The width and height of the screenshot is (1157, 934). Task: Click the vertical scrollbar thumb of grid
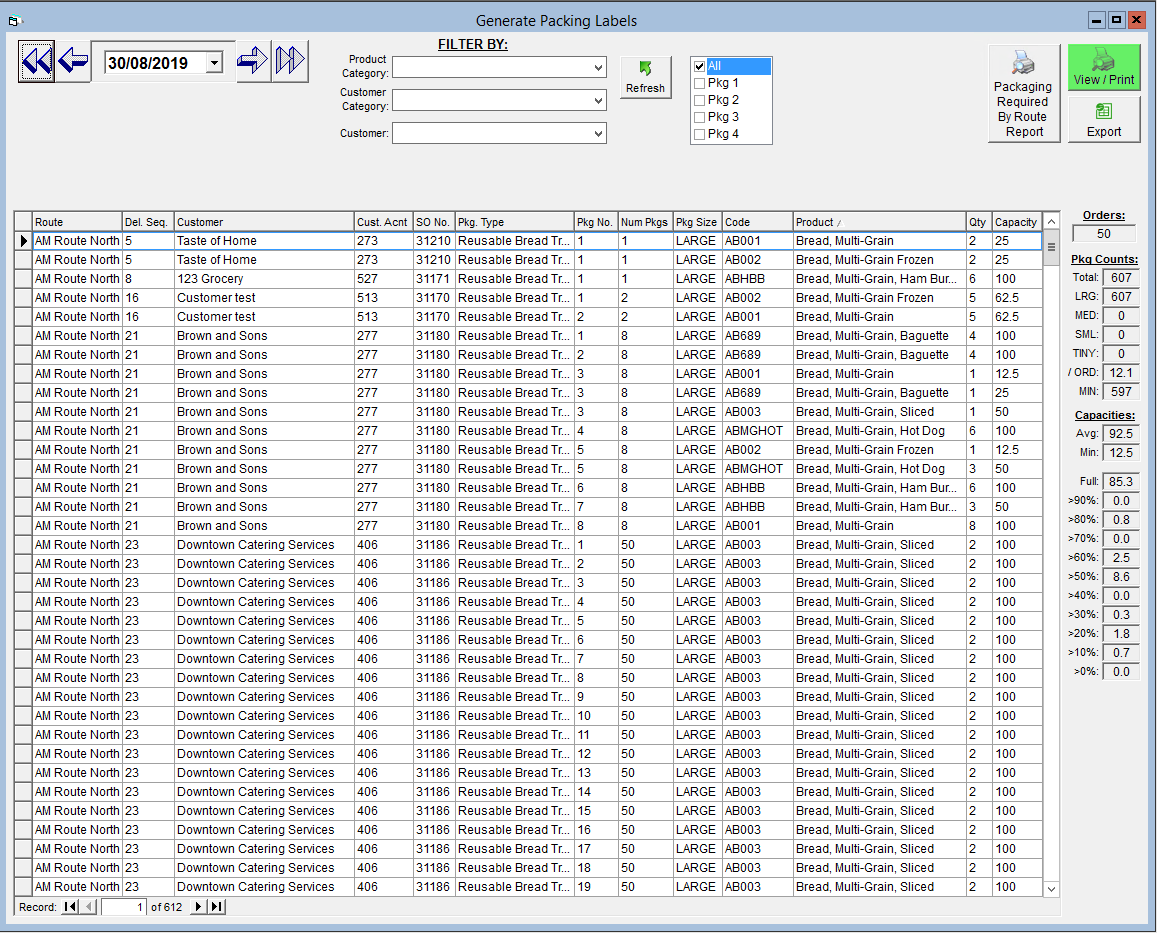click(1051, 247)
